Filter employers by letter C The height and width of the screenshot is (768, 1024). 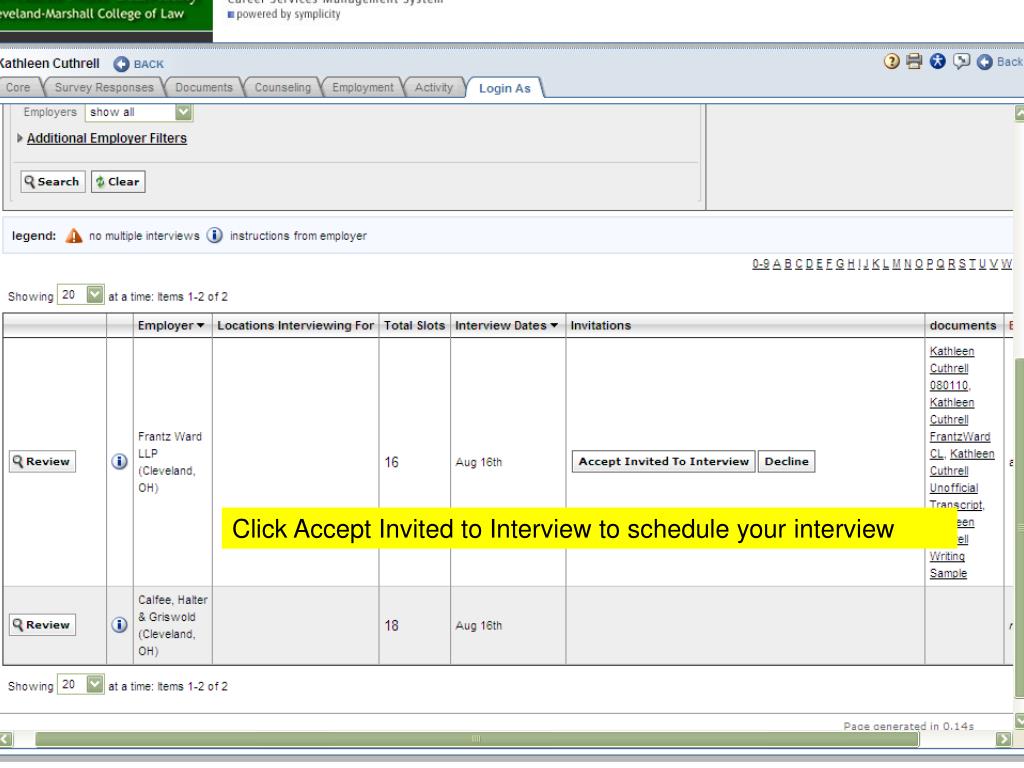(799, 264)
